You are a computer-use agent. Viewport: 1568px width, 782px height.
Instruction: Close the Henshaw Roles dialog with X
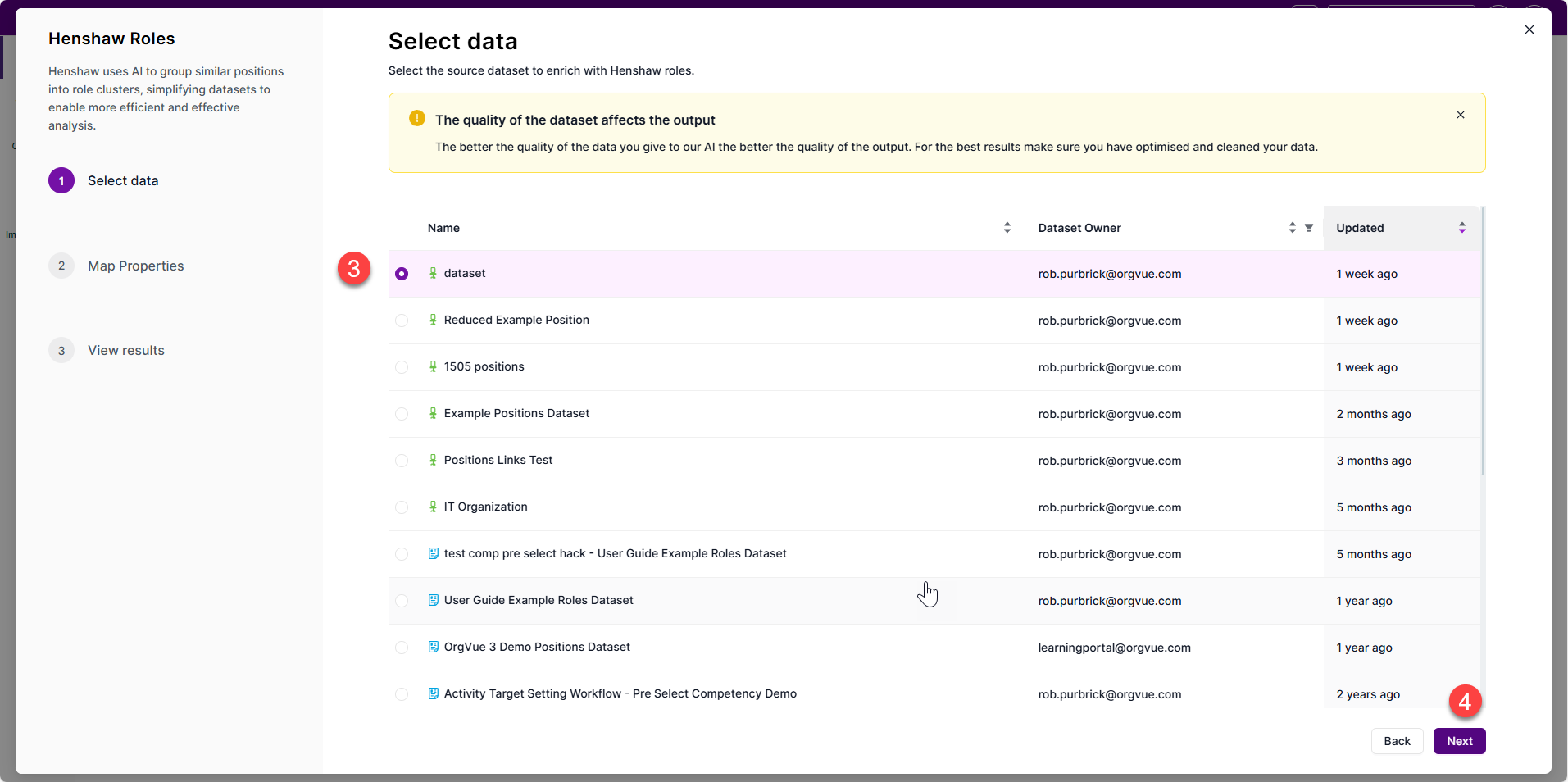[x=1529, y=30]
